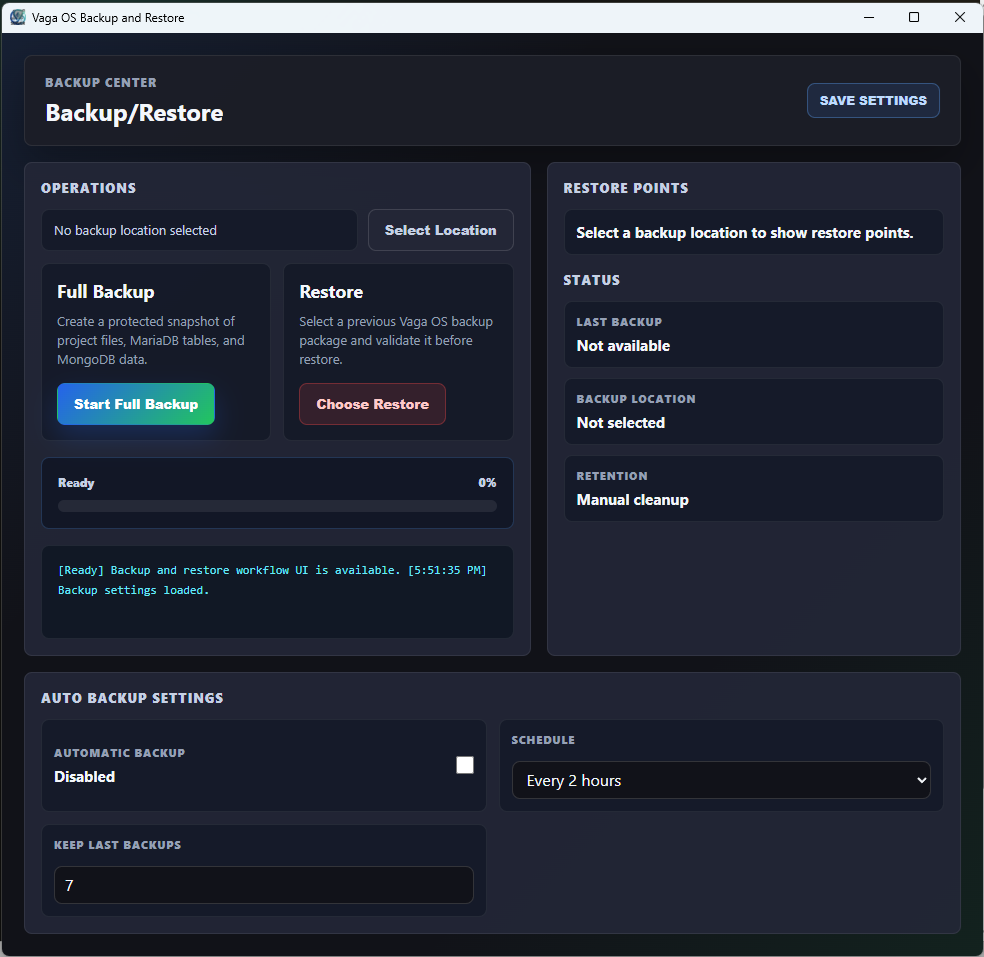
Task: Click the No backup location selected field
Action: coord(199,230)
